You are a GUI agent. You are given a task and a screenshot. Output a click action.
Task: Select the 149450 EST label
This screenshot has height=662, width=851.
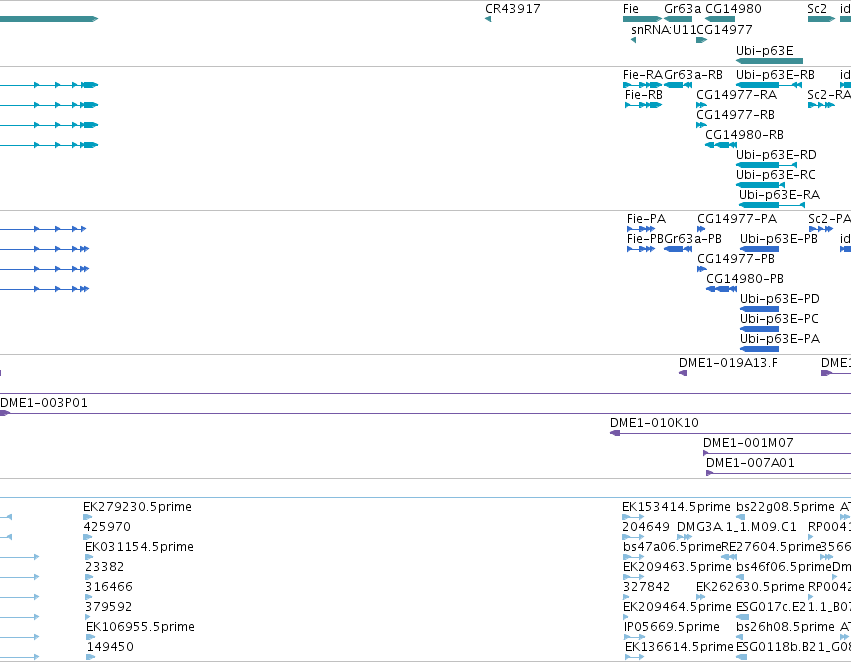pyautogui.click(x=110, y=648)
